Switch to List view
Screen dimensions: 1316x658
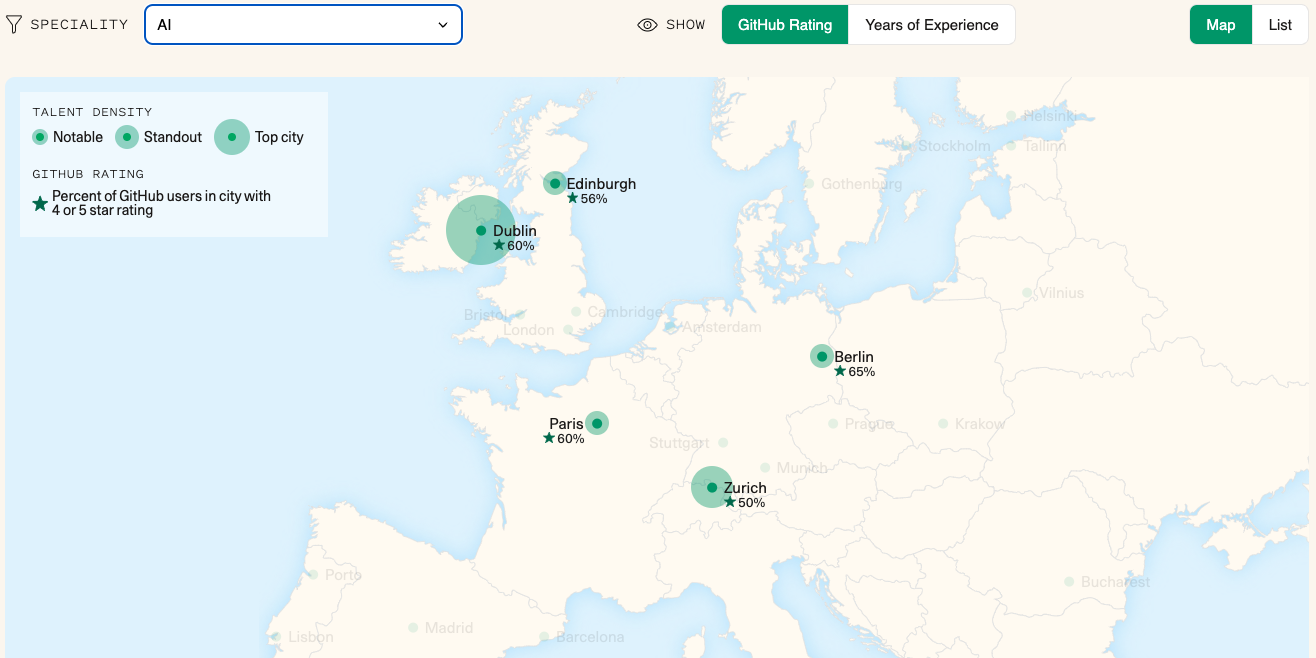[1280, 25]
